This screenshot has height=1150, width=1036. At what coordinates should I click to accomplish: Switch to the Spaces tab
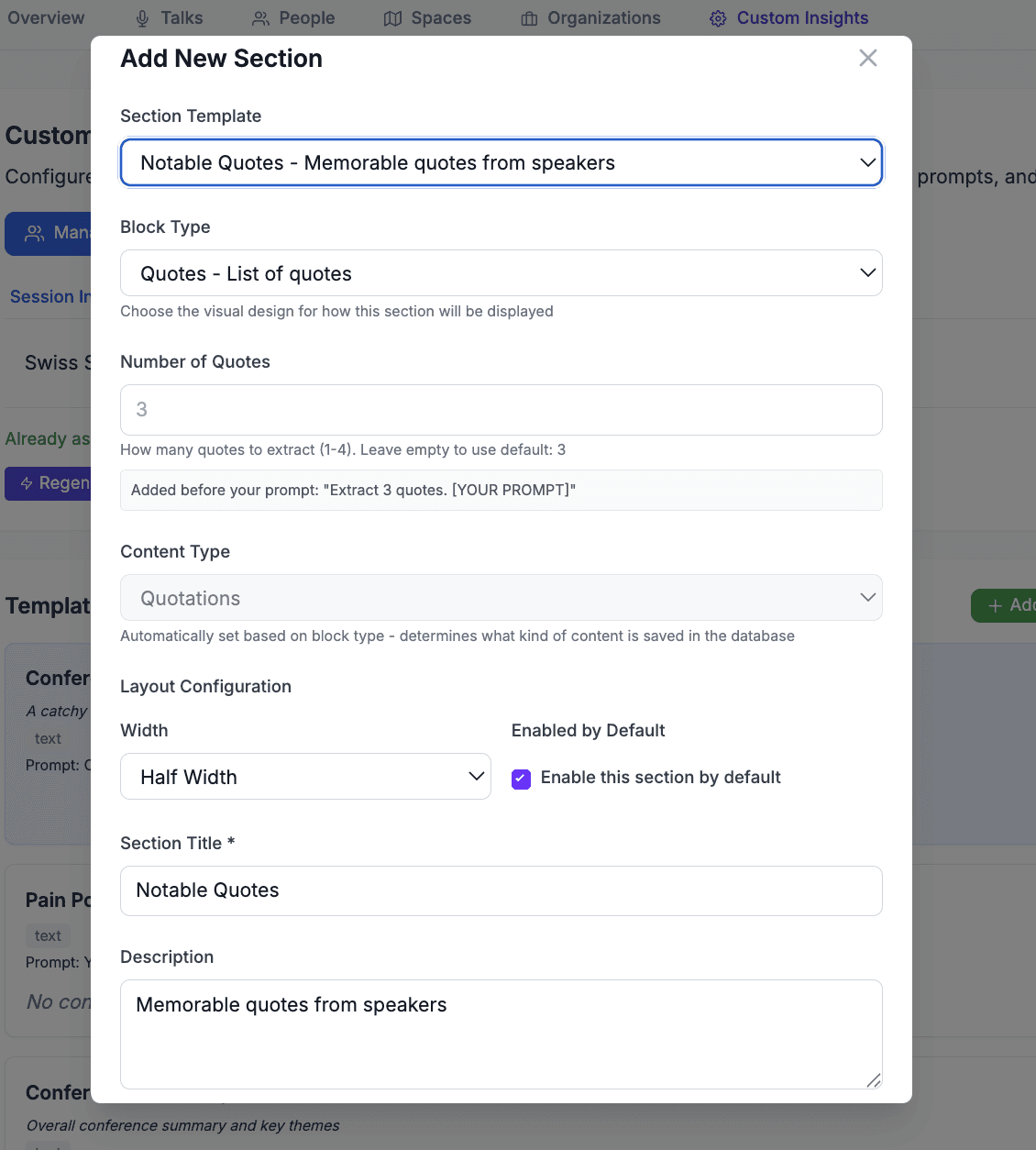point(427,18)
